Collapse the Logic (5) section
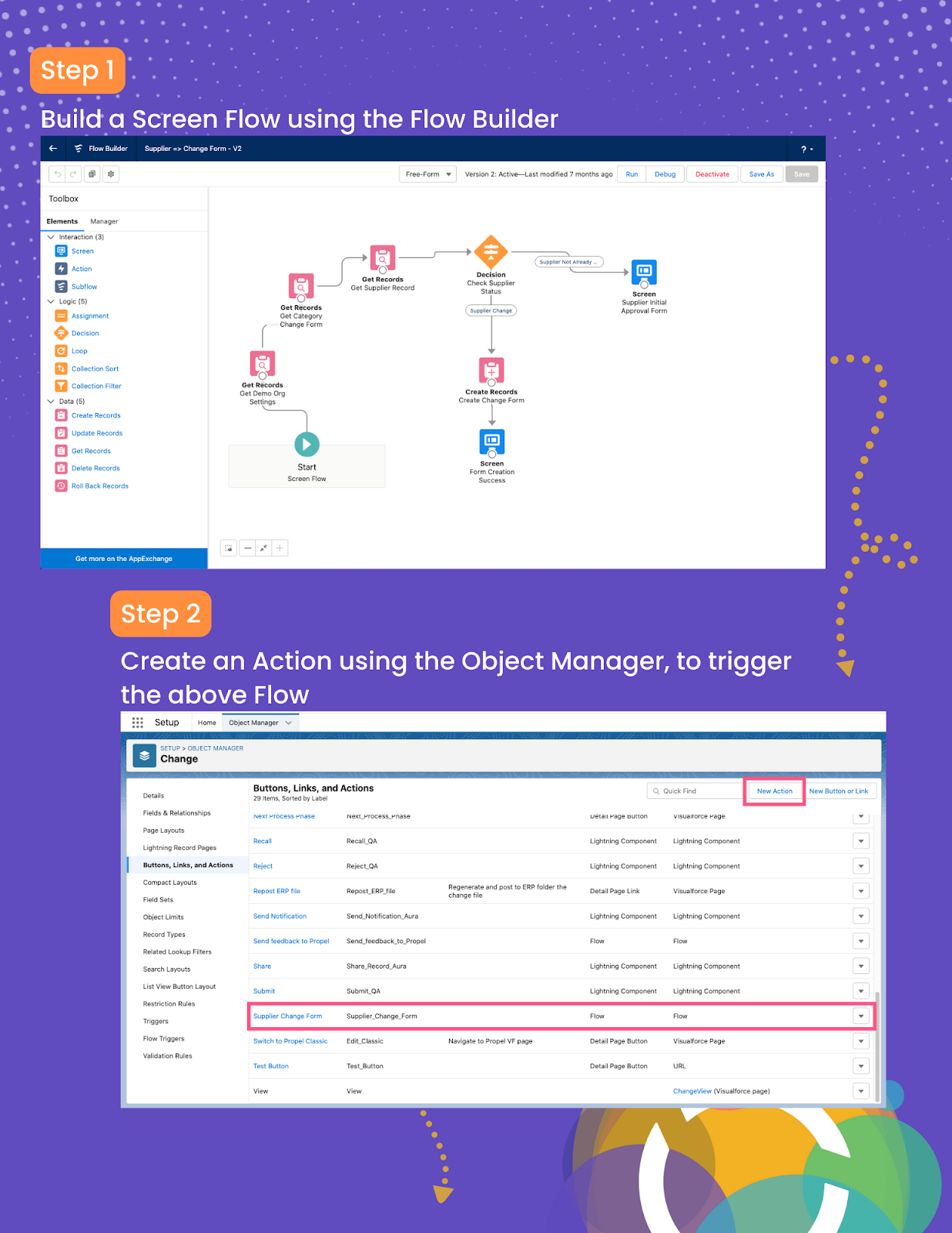The height and width of the screenshot is (1233, 952). coord(51,301)
